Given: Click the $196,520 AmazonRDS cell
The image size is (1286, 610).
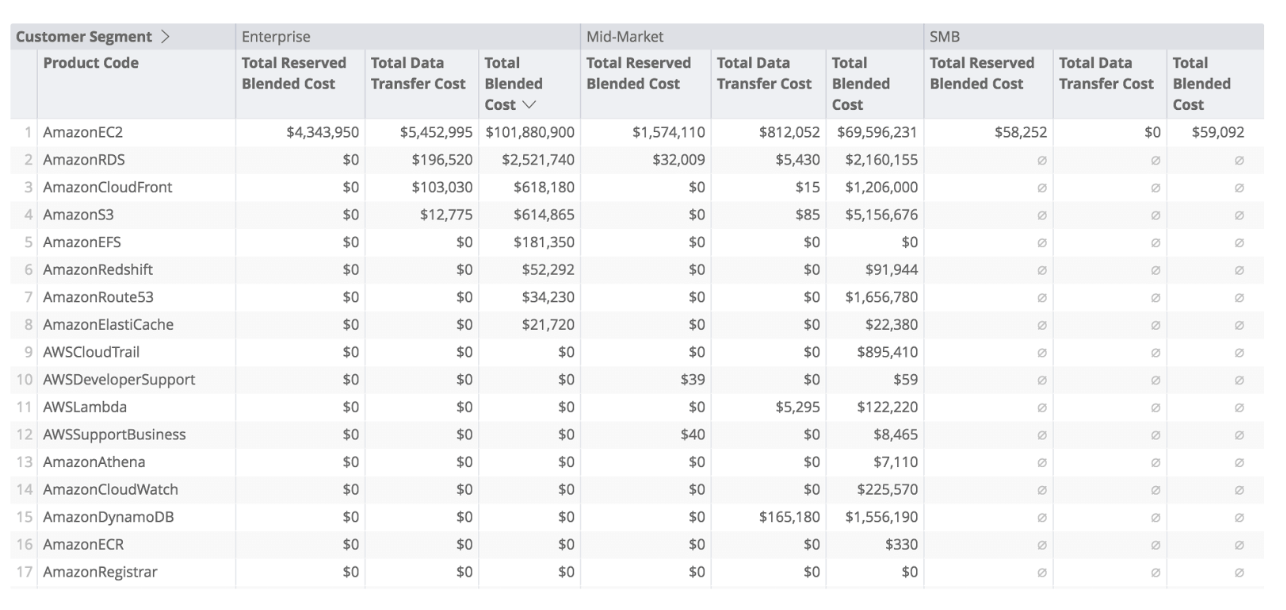Looking at the screenshot, I should tap(442, 159).
